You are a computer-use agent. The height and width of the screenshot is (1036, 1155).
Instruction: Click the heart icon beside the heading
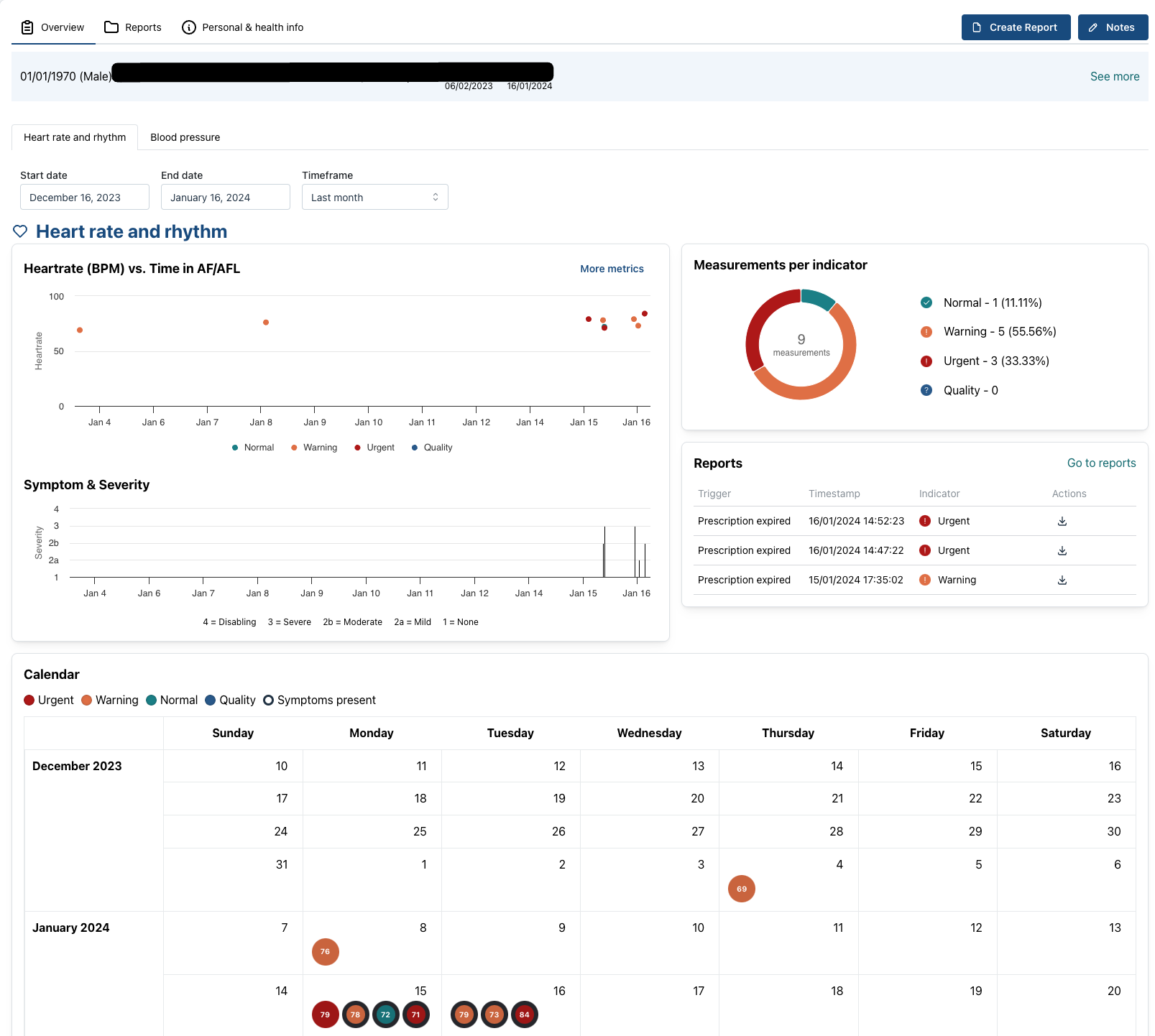pyautogui.click(x=20, y=231)
